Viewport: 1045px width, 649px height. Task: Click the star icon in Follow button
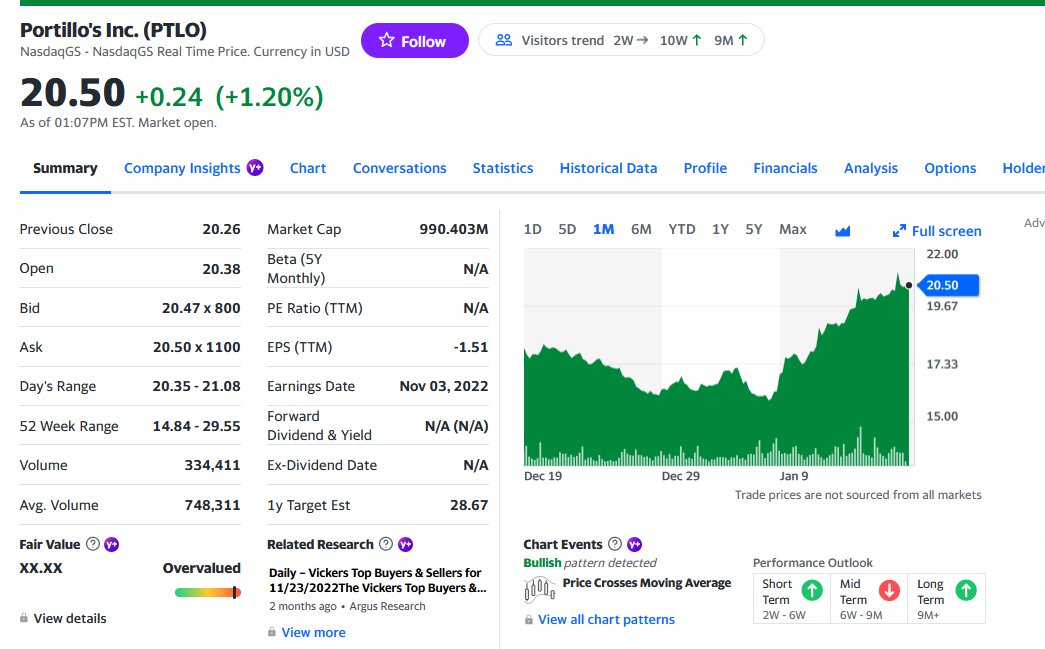[387, 40]
